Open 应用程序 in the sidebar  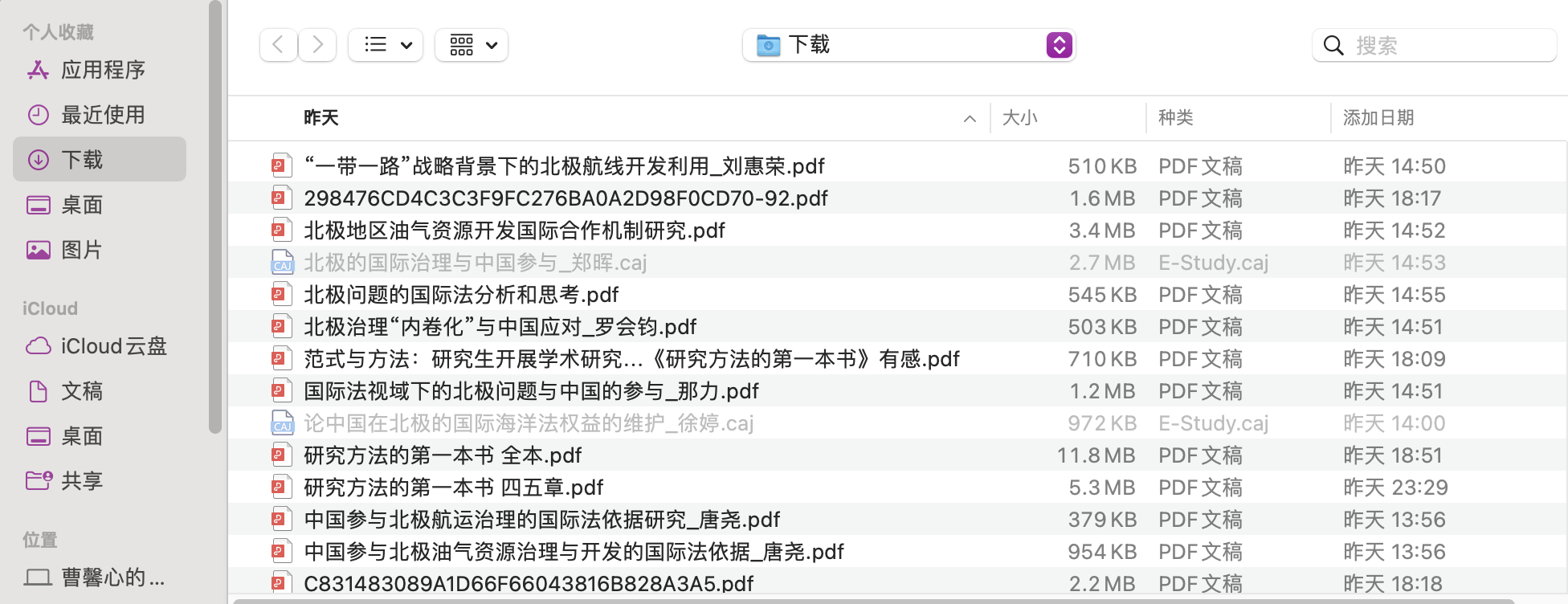[x=103, y=71]
